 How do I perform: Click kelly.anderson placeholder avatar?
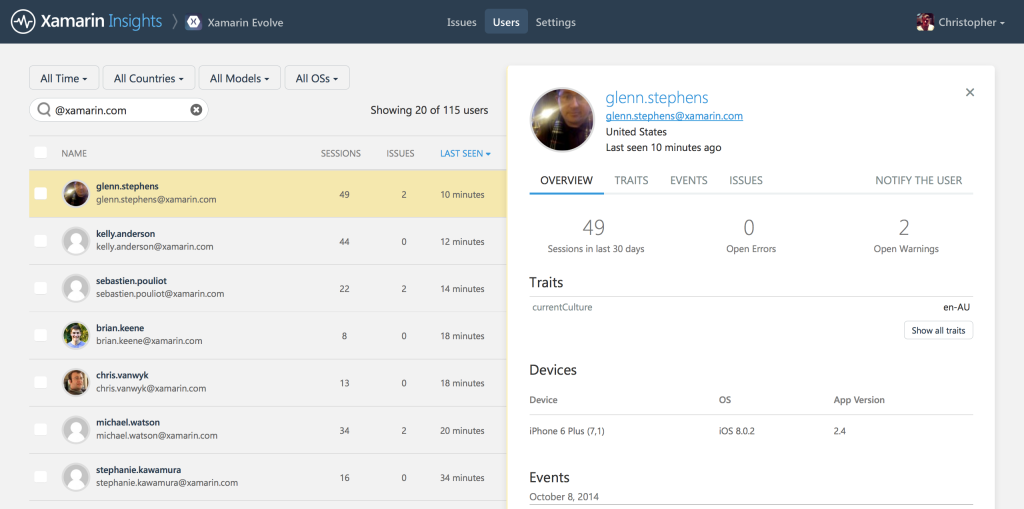(x=76, y=240)
